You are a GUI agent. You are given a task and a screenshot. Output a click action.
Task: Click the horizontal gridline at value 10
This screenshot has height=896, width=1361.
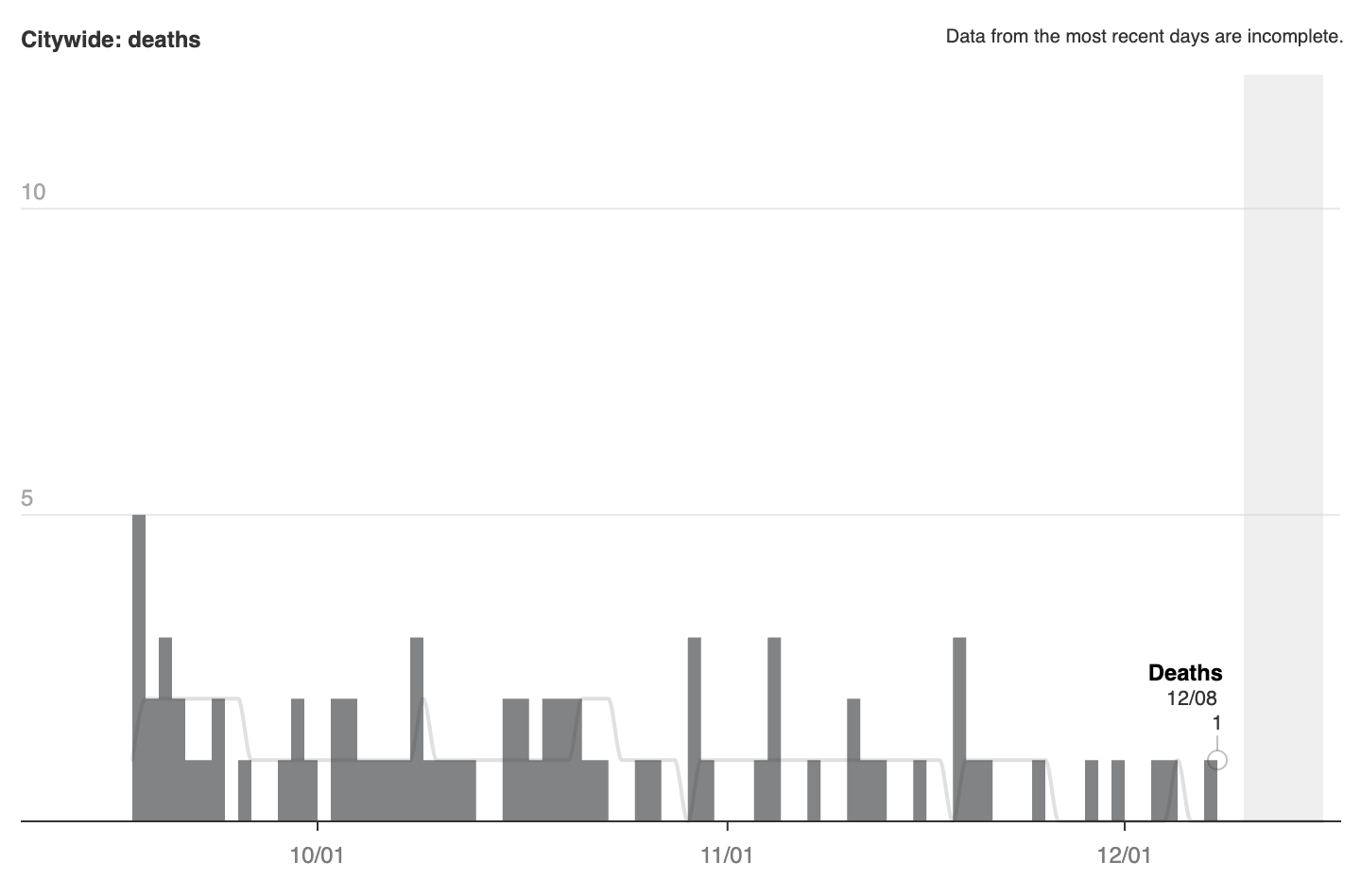pos(662,208)
